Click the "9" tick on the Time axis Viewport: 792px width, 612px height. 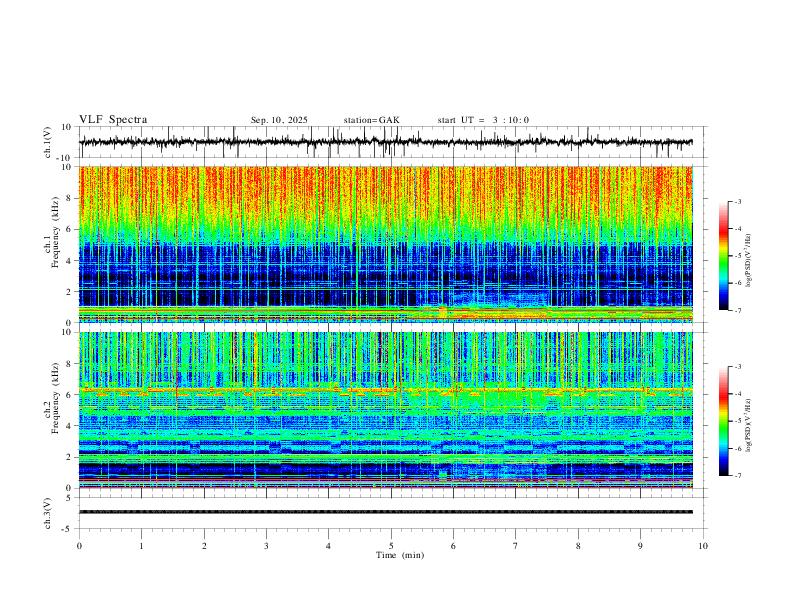pyautogui.click(x=640, y=546)
